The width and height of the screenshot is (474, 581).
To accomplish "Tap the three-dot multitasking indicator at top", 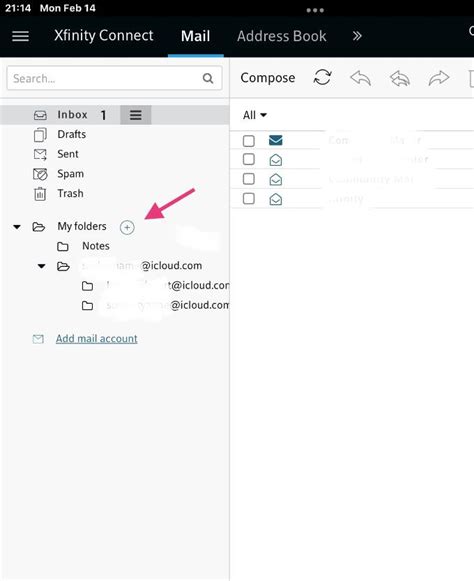I will click(315, 10).
